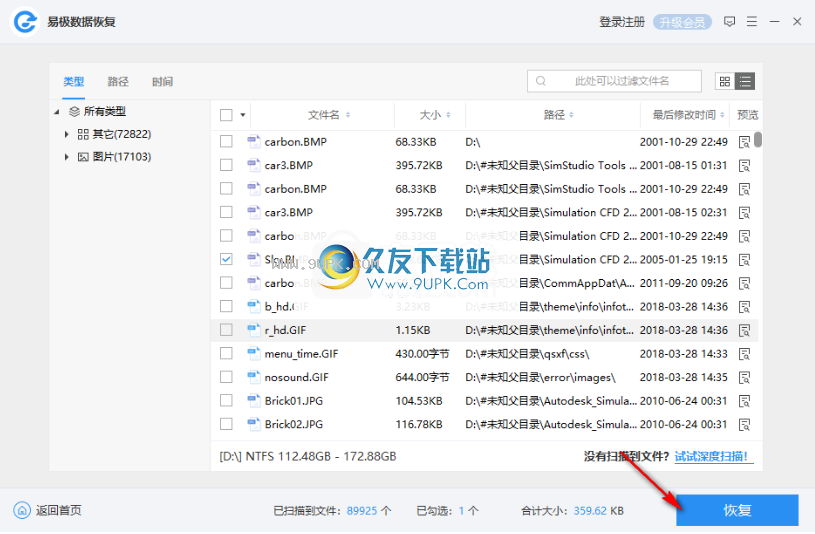Screen dimensions: 815x534
Task: Click the file icon of nosound.GIF
Action: pos(254,377)
